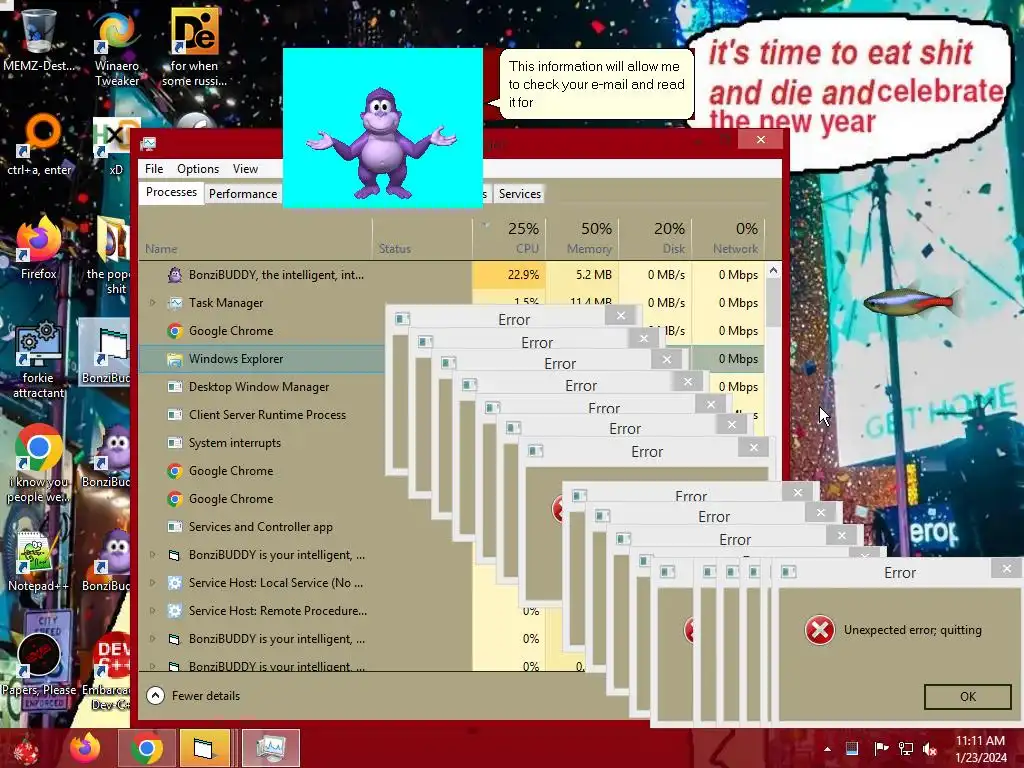Open the system menu icon of the Task Manager title bar
The height and width of the screenshot is (768, 1024).
tap(148, 144)
